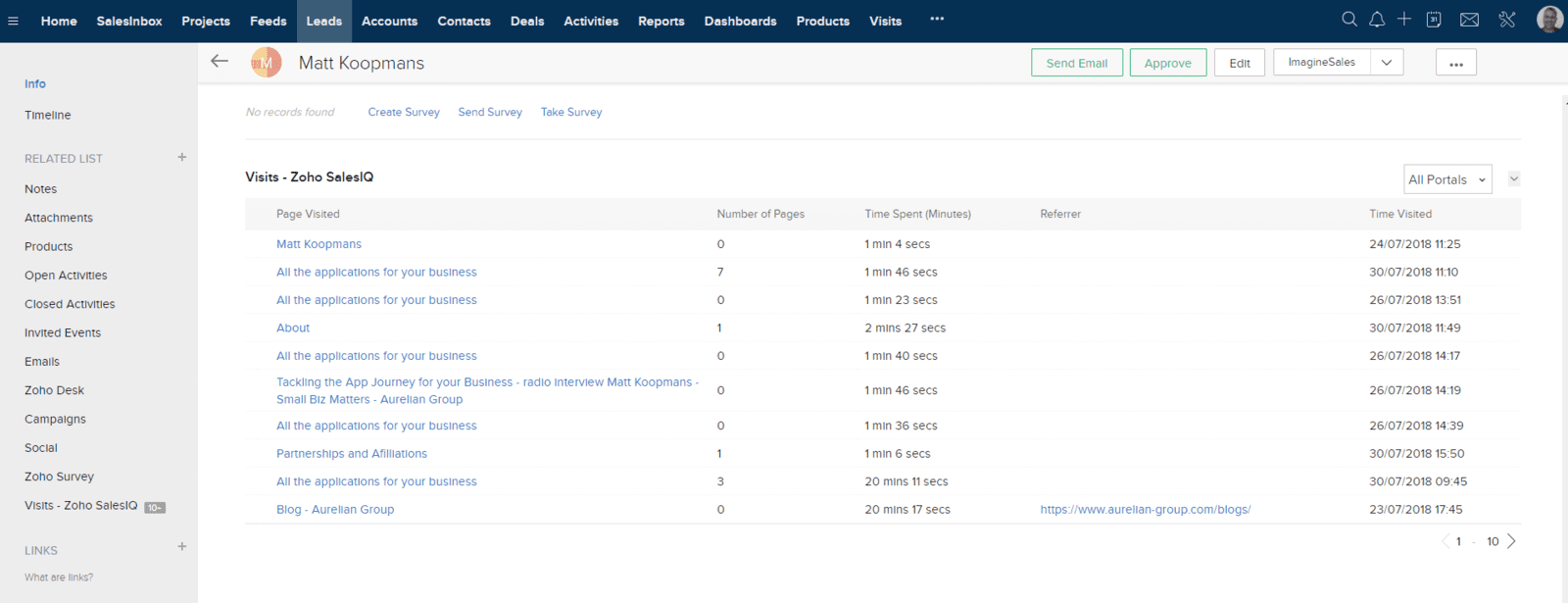1568x603 pixels.
Task: Go to previous page of visits
Action: (1445, 541)
